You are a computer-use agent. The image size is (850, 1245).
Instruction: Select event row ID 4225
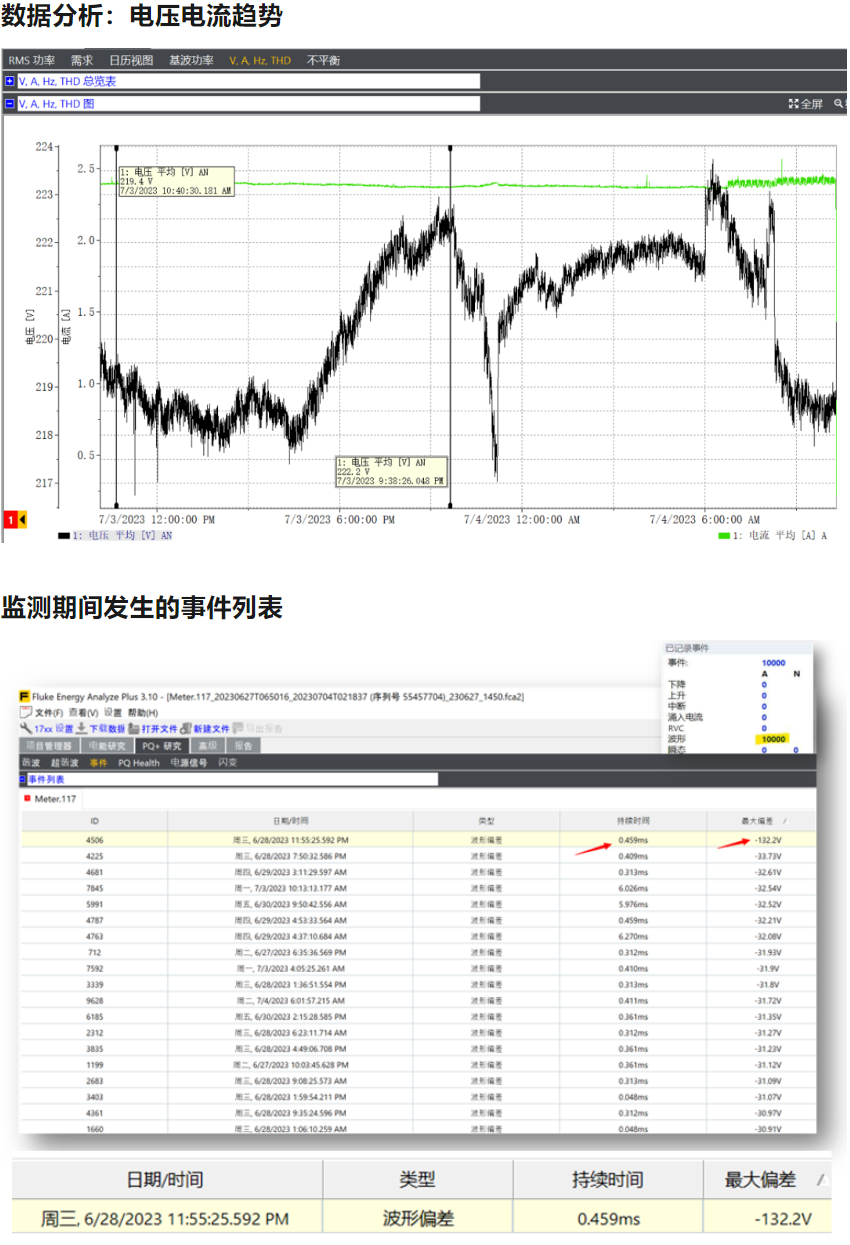pos(419,856)
